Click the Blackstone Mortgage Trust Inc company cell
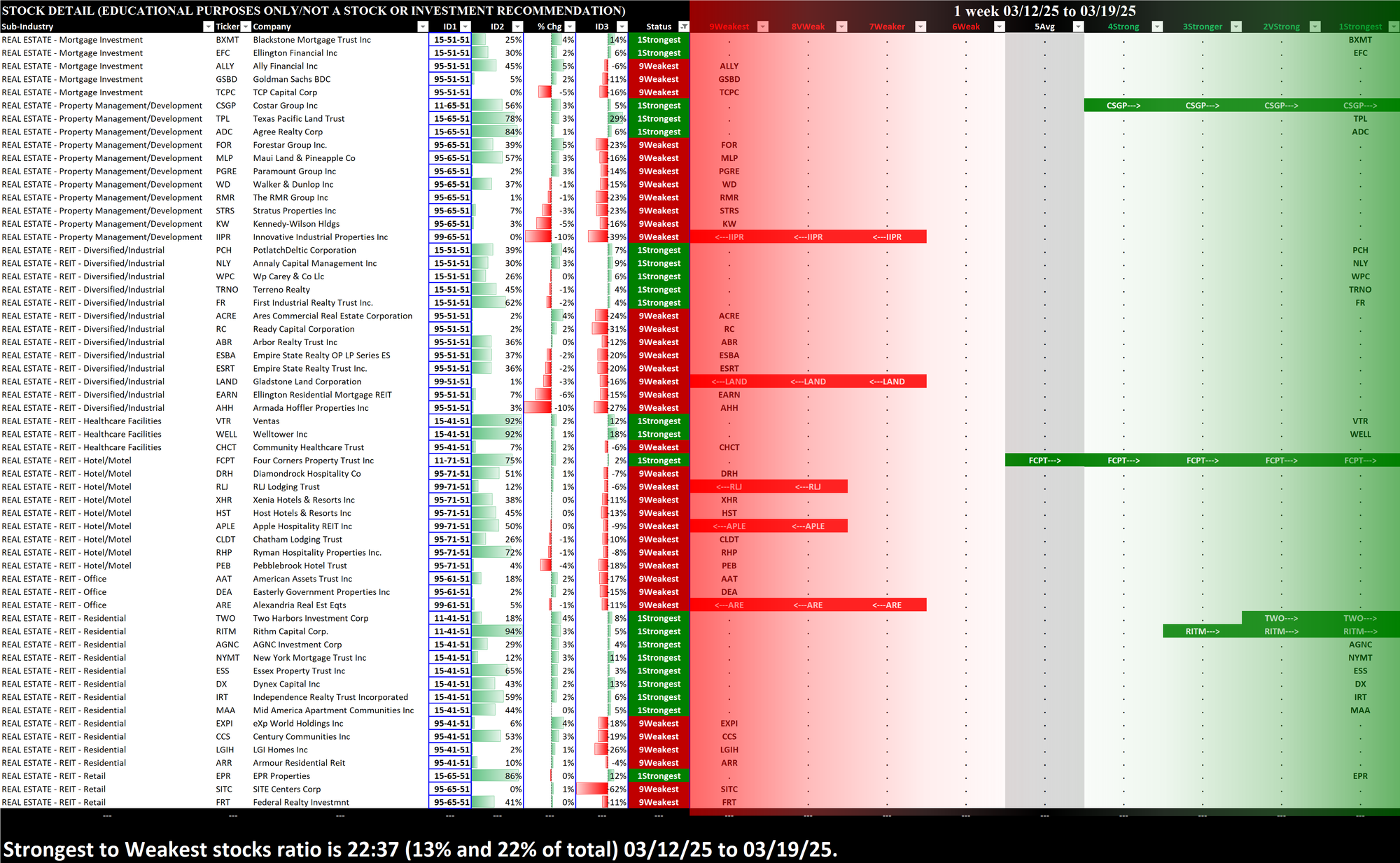Image resolution: width=1400 pixels, height=863 pixels. click(312, 40)
